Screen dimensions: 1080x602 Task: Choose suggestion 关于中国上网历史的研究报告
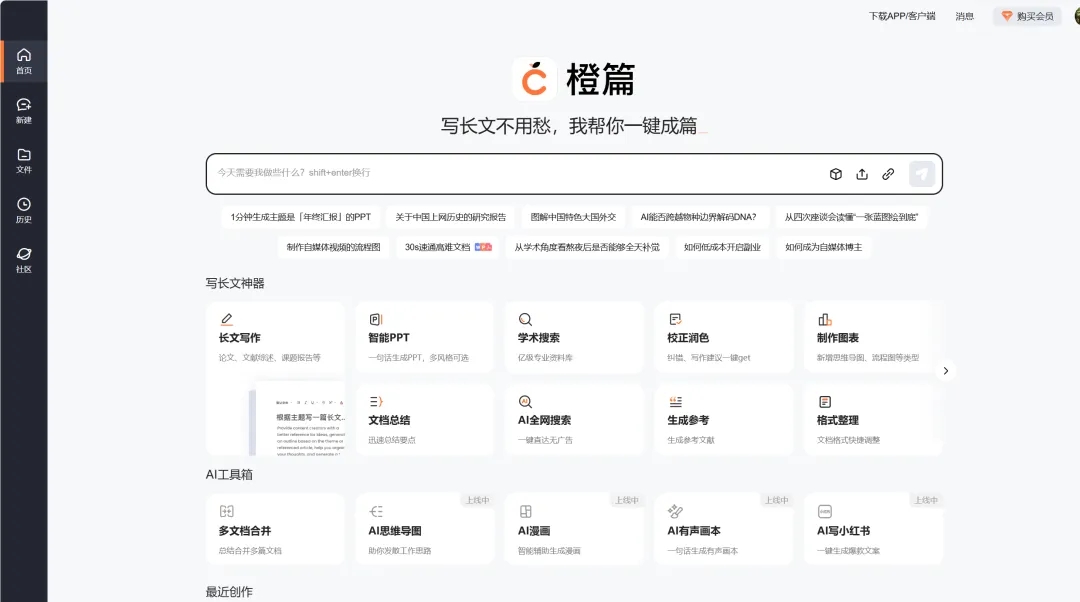(450, 217)
